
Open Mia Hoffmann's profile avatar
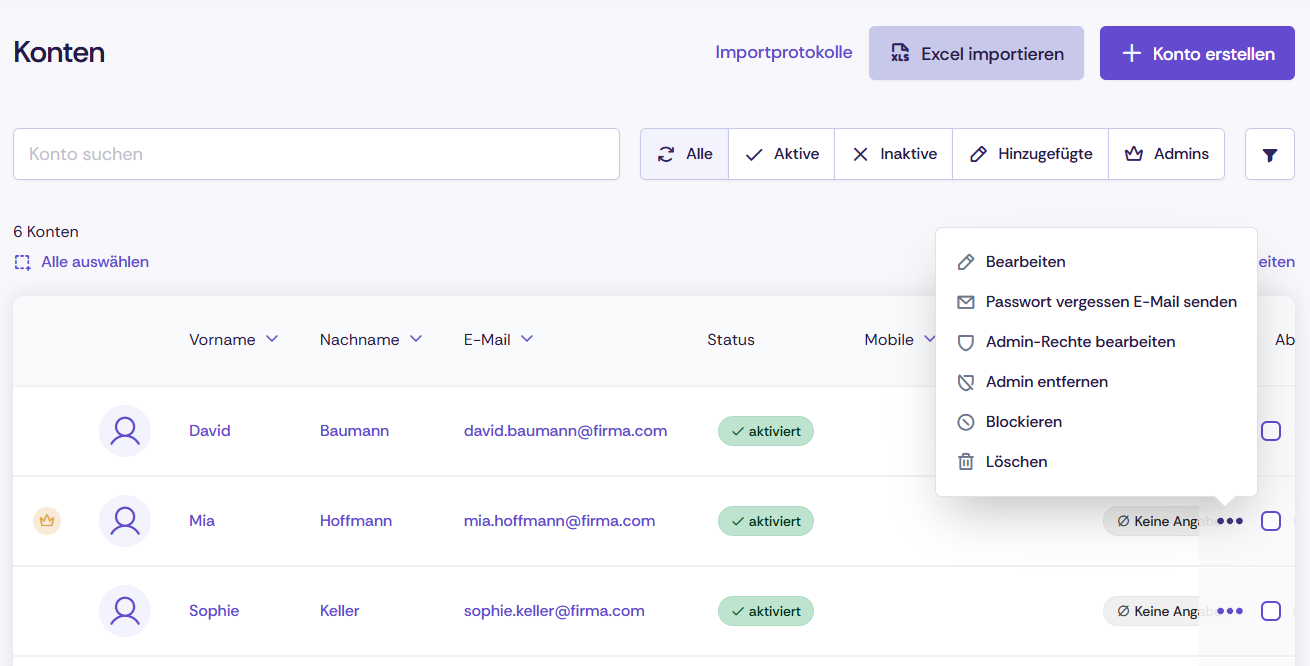coord(125,521)
